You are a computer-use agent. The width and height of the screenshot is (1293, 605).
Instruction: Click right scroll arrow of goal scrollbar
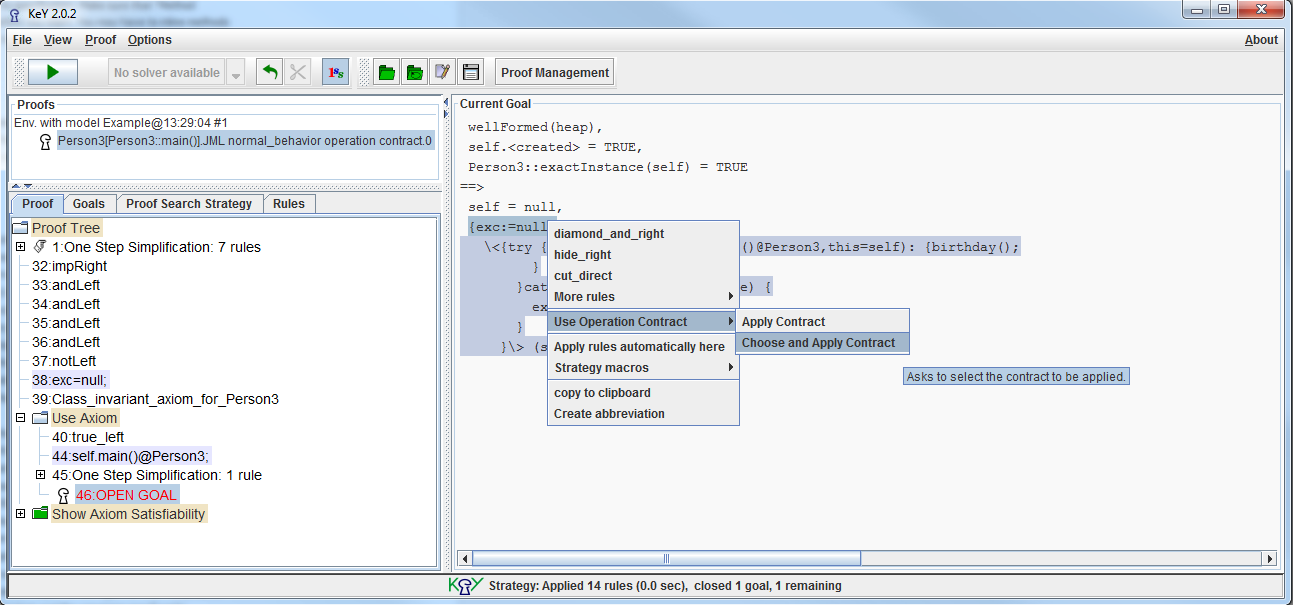tap(1269, 558)
